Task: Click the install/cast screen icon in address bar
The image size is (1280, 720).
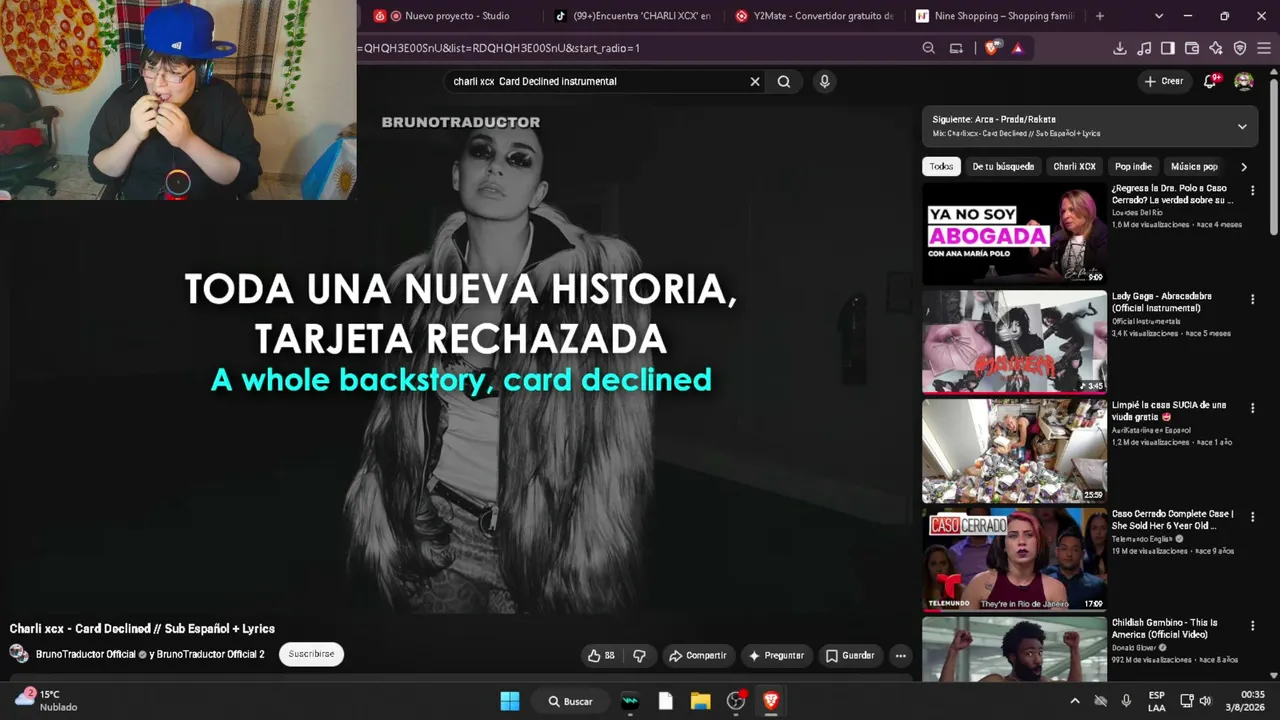Action: 956,48
